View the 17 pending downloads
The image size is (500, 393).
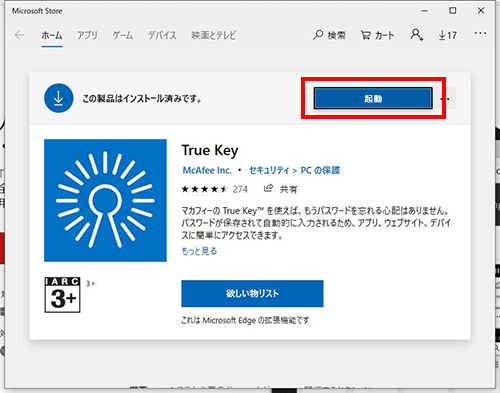coord(448,35)
